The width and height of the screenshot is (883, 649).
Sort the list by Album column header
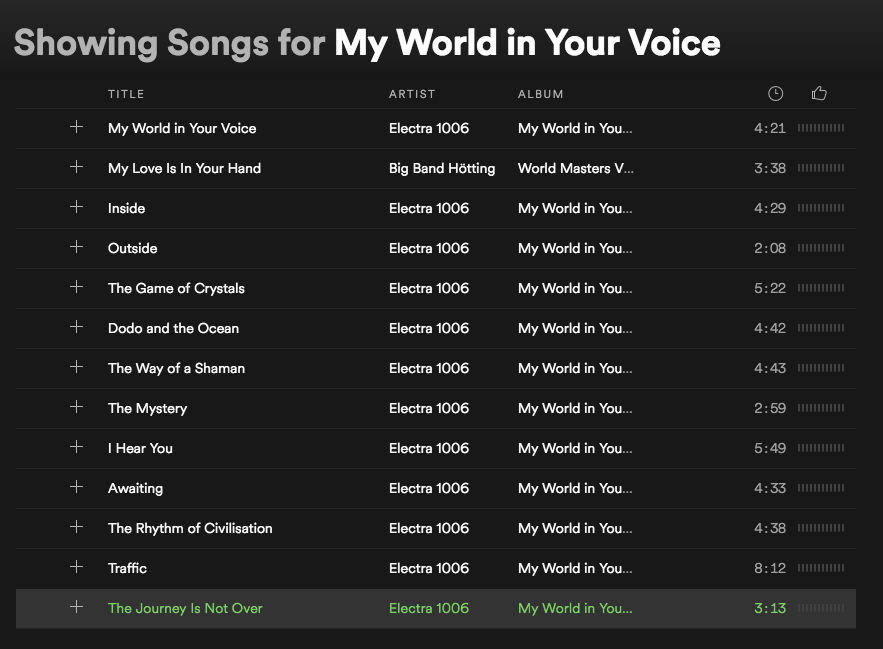pyautogui.click(x=540, y=94)
